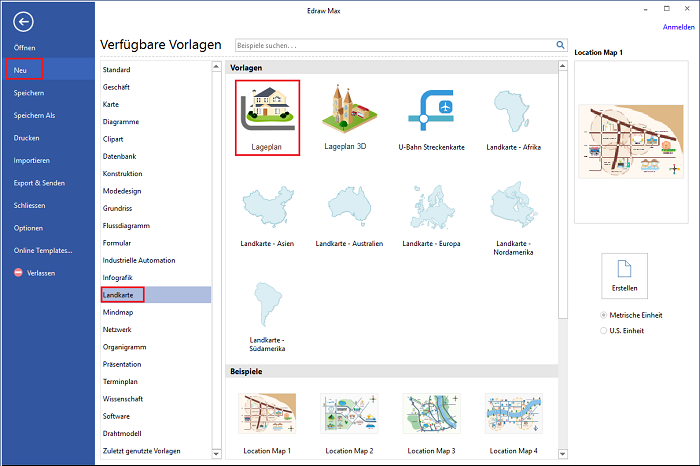Image resolution: width=700 pixels, height=466 pixels.
Task: Select the Drahtmodell category
Action: tap(122, 434)
